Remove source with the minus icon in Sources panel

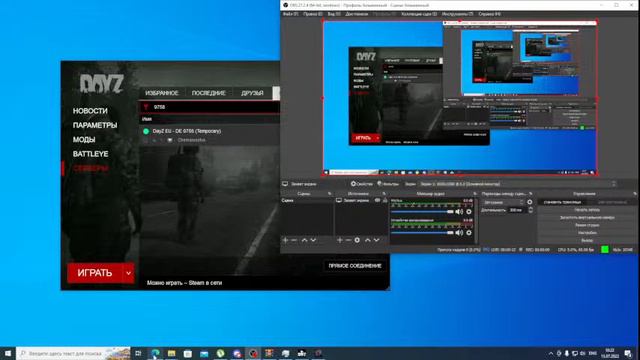coord(348,240)
